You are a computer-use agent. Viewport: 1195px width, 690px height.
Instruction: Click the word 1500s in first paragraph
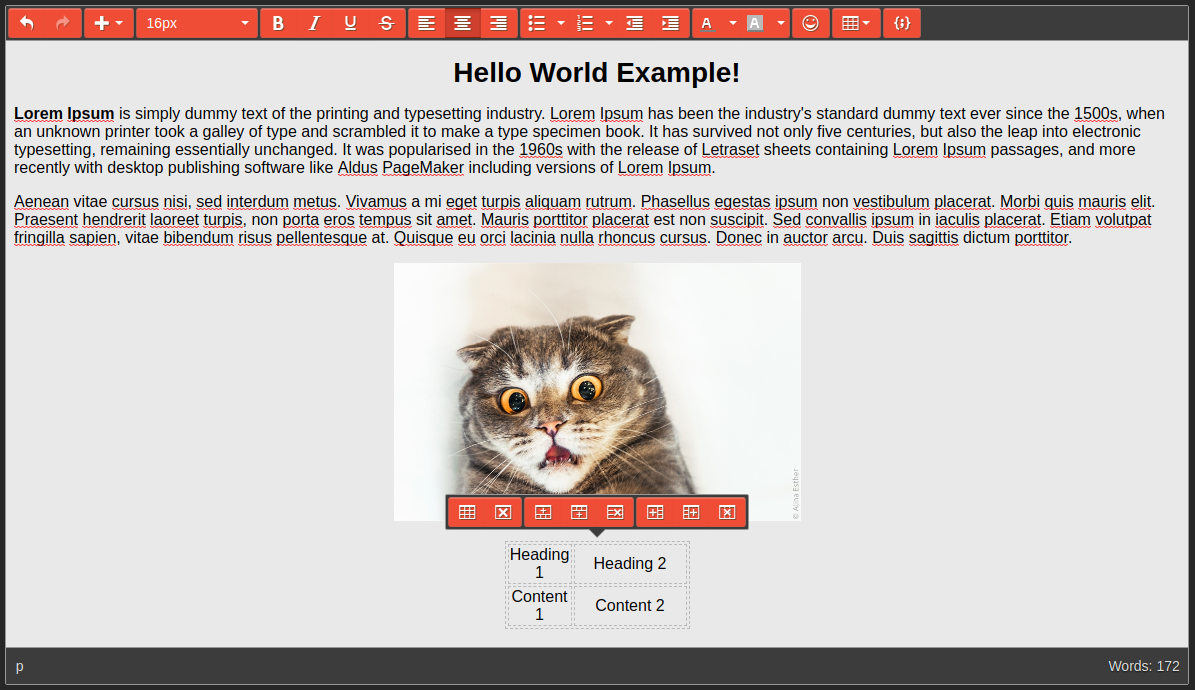point(1096,114)
